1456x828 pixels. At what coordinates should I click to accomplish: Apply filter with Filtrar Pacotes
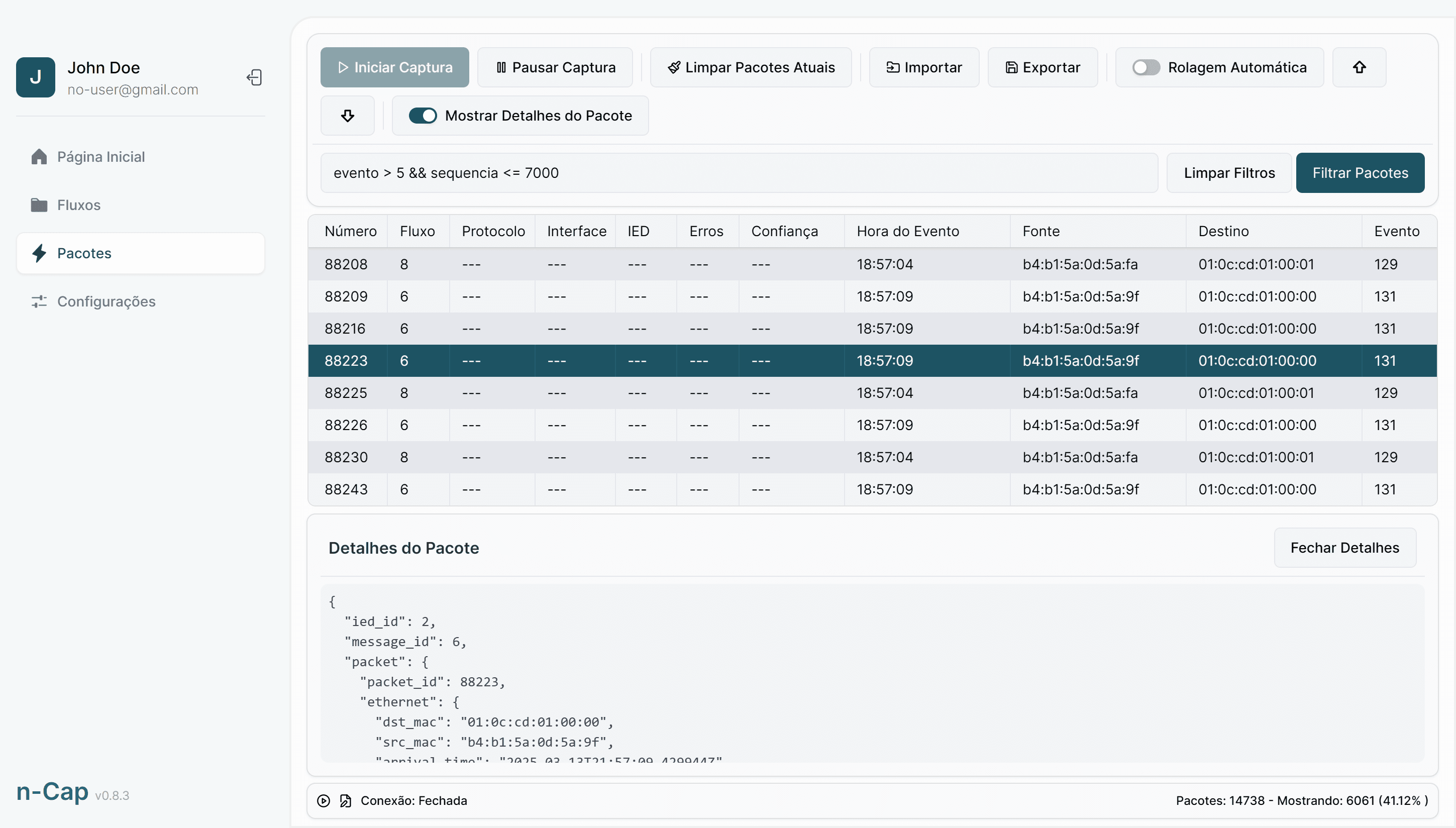(x=1360, y=173)
